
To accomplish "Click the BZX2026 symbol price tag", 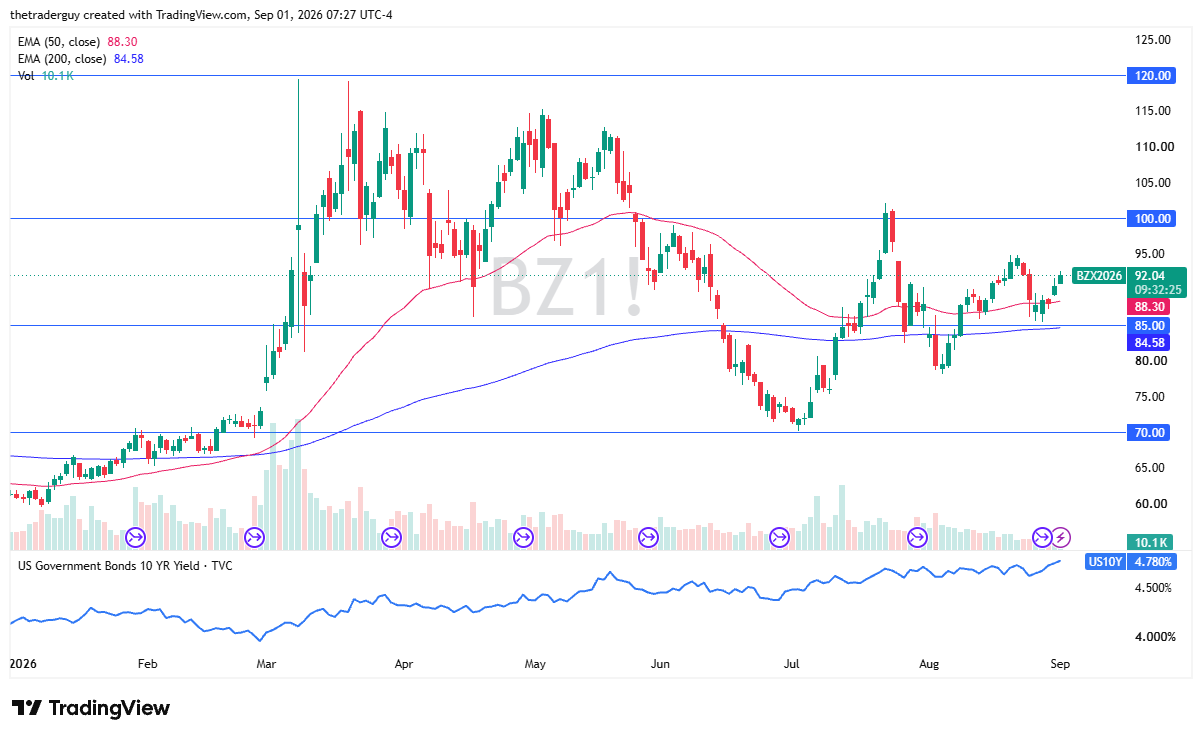I will coord(1098,275).
